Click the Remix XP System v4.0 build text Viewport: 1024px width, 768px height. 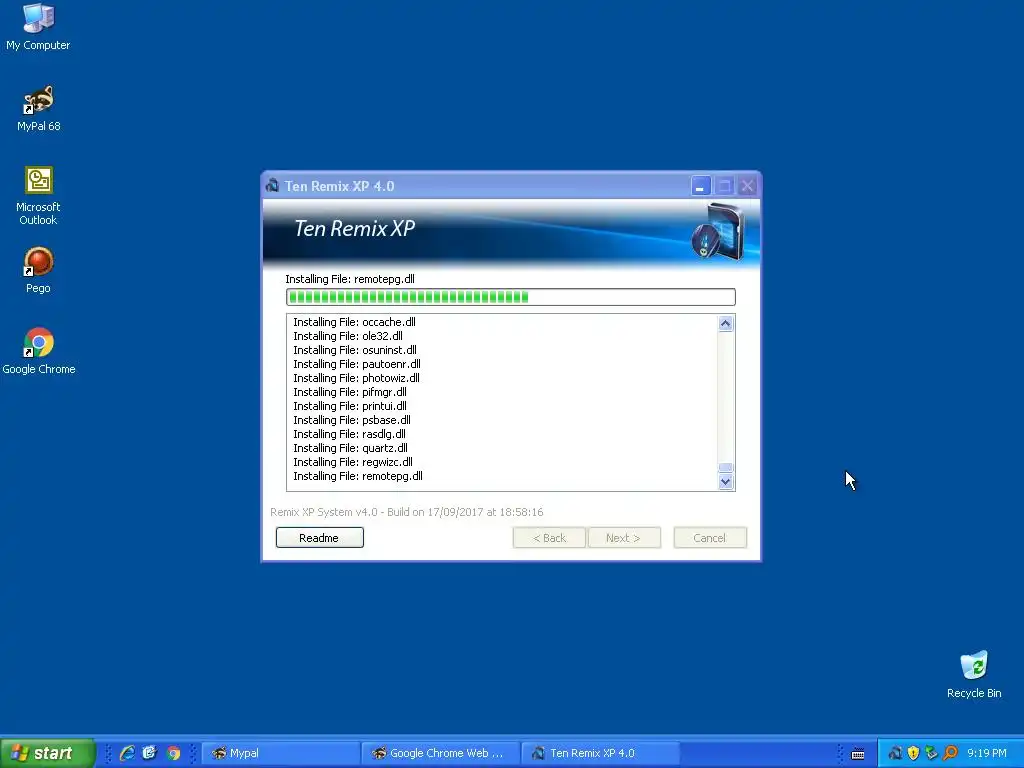406,512
